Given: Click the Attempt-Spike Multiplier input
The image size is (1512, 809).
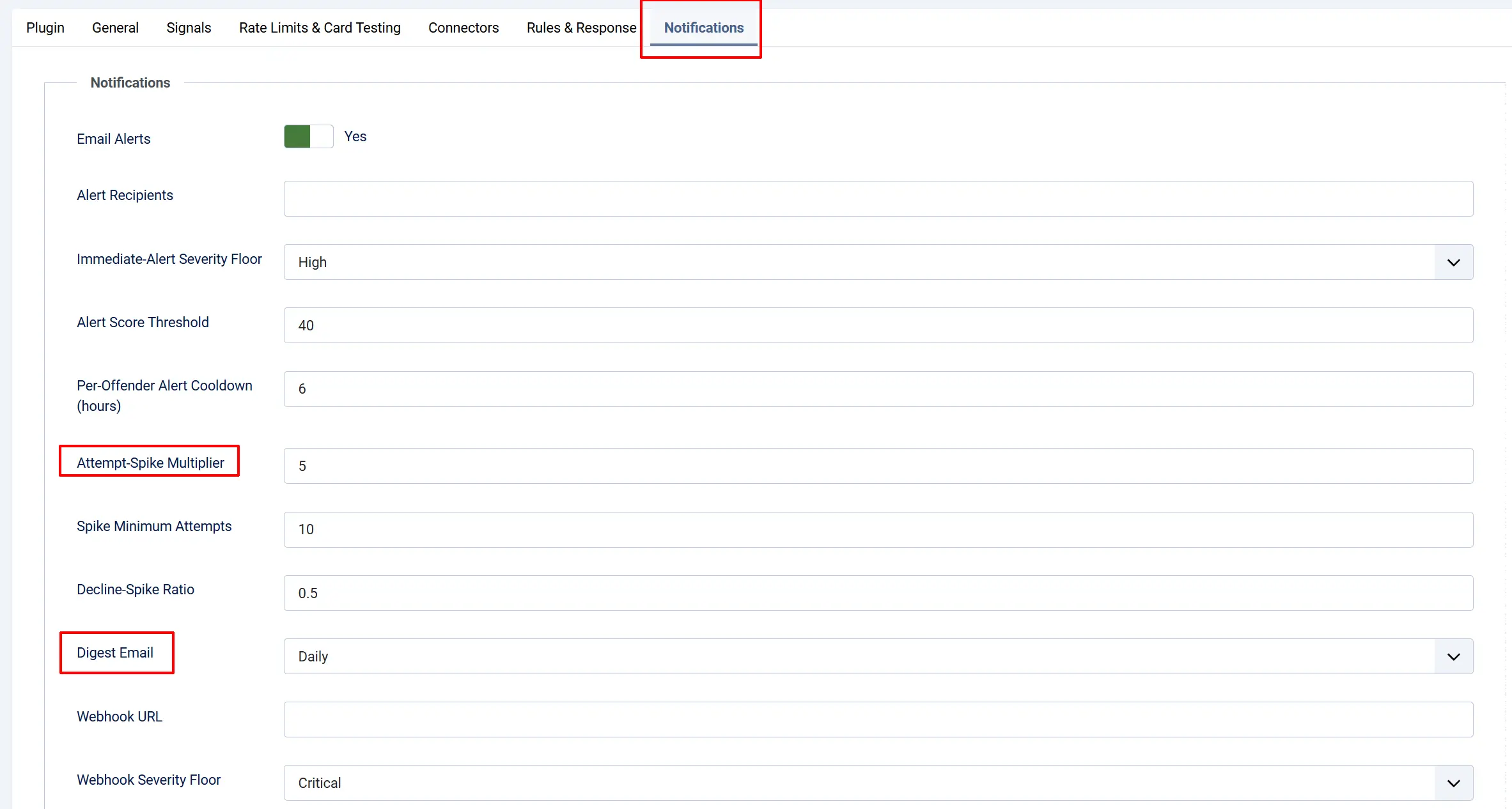Looking at the screenshot, I should [x=878, y=466].
